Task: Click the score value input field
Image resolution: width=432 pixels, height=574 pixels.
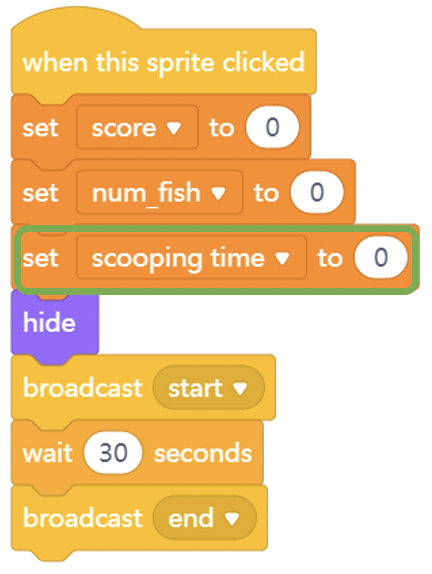Action: (273, 127)
